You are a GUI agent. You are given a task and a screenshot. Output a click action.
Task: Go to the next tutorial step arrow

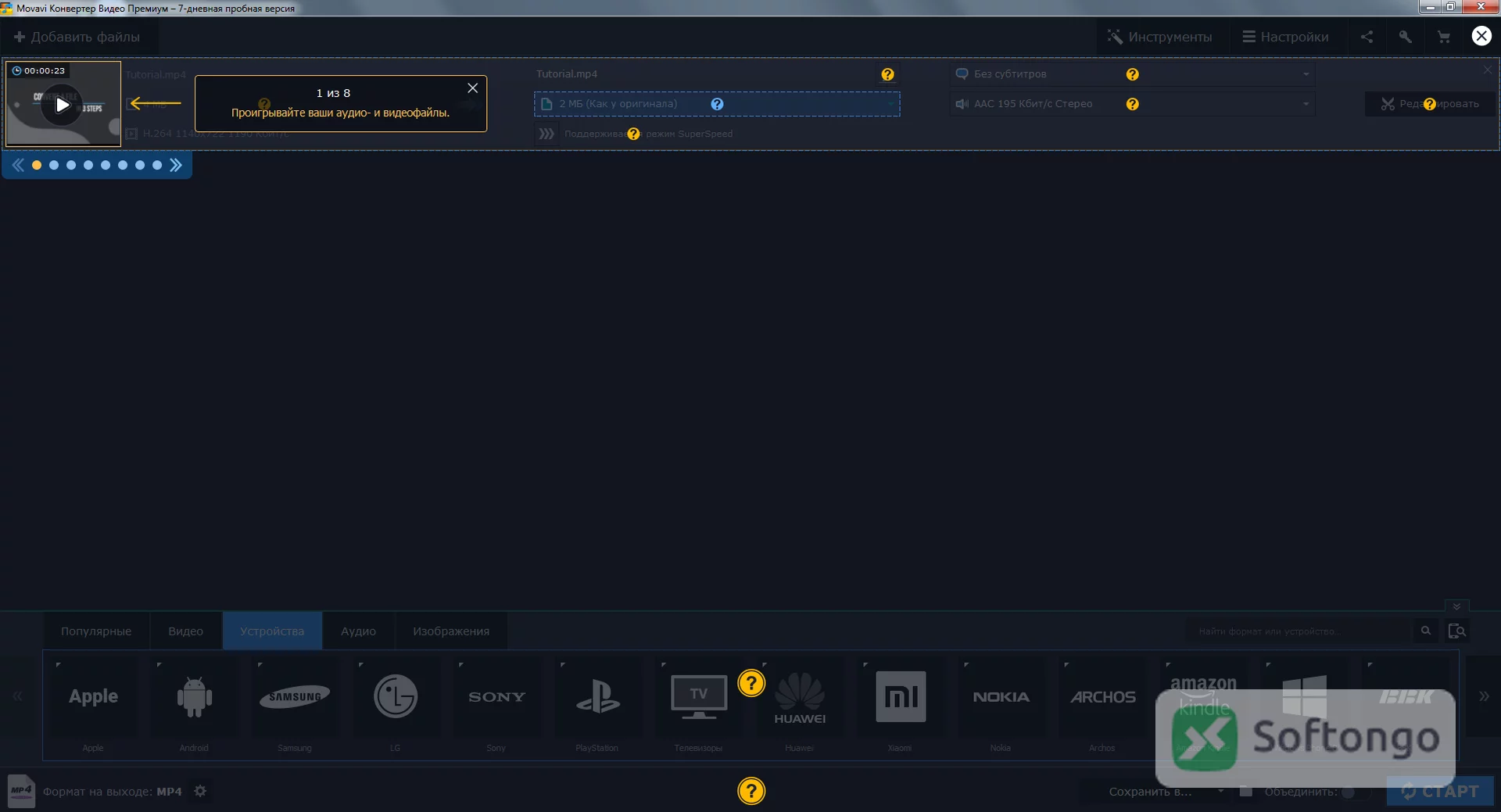(x=176, y=165)
